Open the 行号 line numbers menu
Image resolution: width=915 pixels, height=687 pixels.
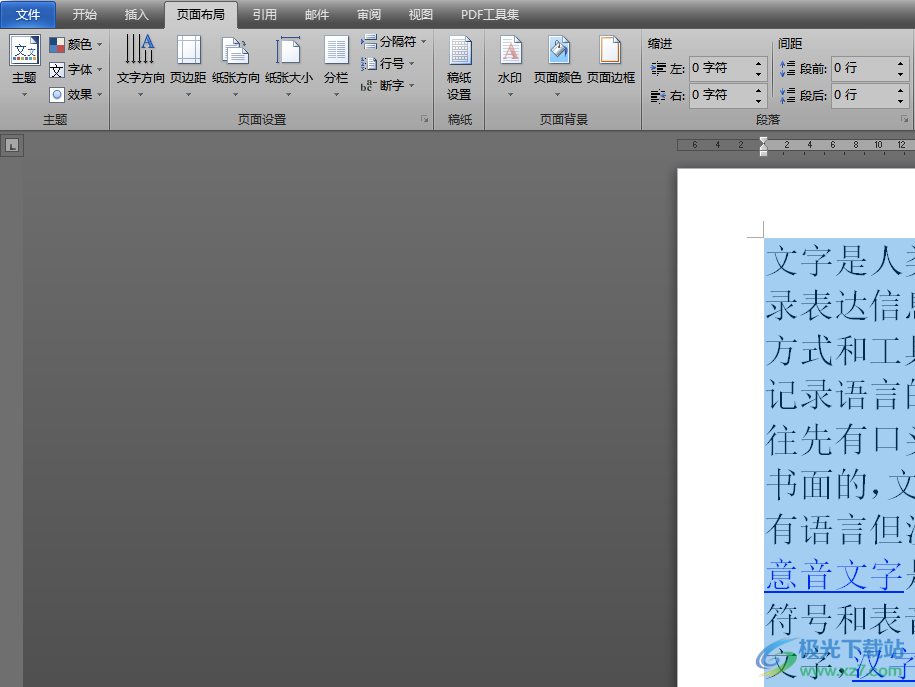pyautogui.click(x=387, y=64)
